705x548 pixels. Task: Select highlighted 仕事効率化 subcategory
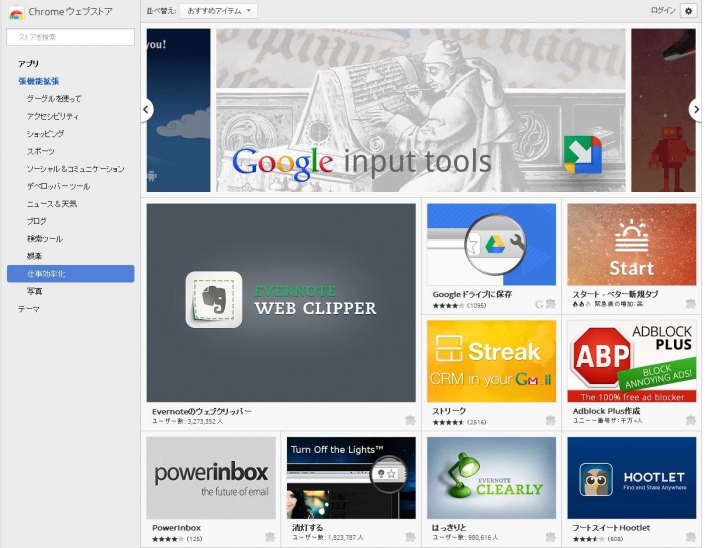[71, 274]
